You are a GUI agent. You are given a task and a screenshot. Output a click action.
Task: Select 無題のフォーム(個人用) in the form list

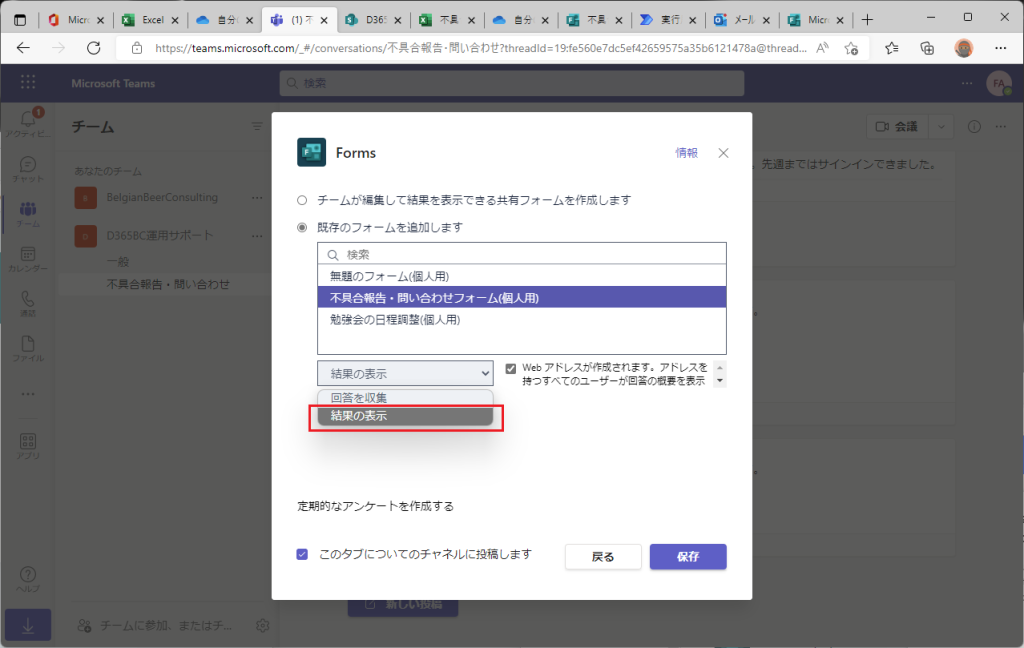pos(522,276)
